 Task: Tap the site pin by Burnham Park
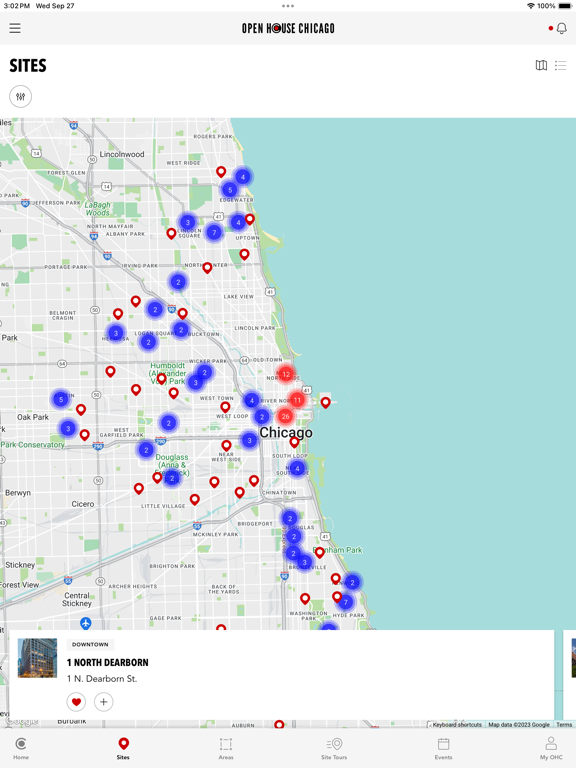[319, 553]
